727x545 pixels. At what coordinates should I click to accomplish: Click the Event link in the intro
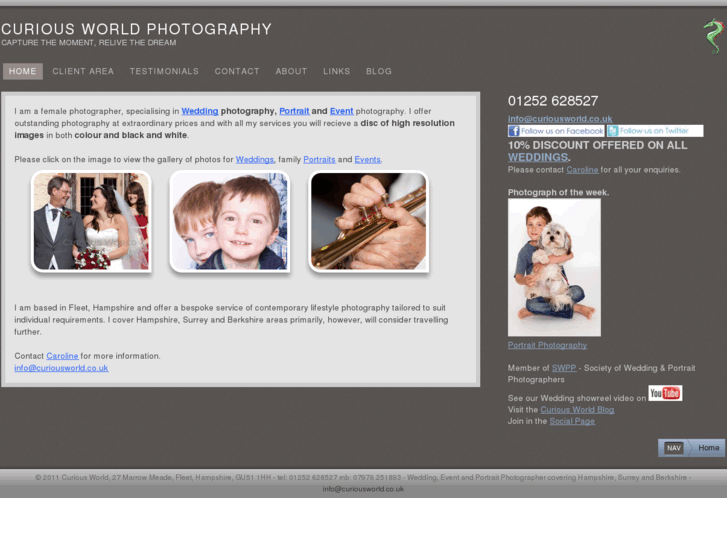coord(341,111)
